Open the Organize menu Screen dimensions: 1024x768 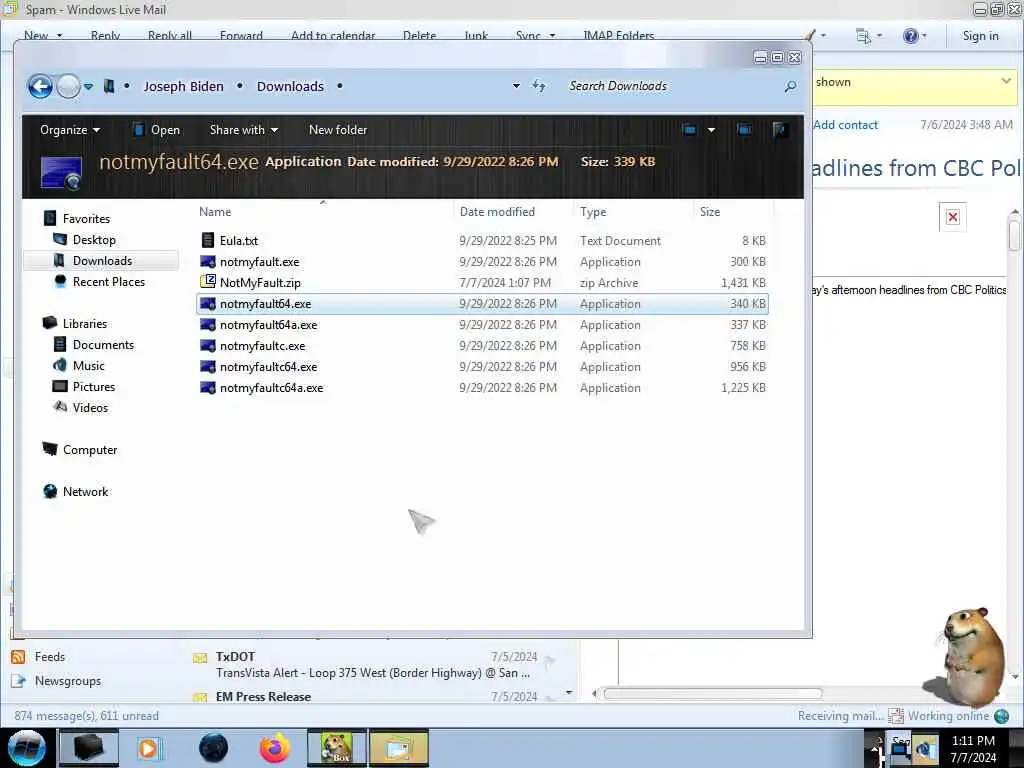tap(70, 130)
